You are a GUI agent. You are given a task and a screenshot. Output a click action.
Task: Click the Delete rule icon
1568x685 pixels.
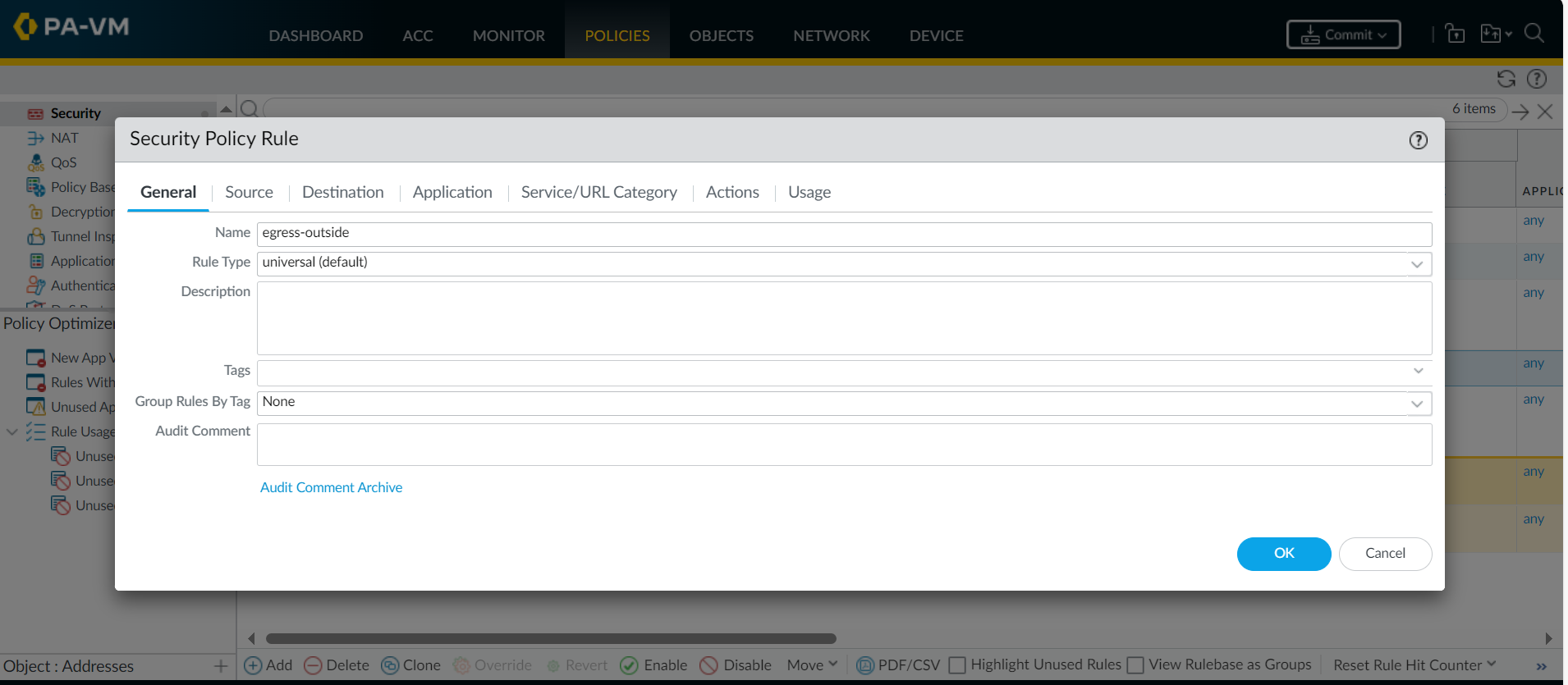(x=313, y=665)
